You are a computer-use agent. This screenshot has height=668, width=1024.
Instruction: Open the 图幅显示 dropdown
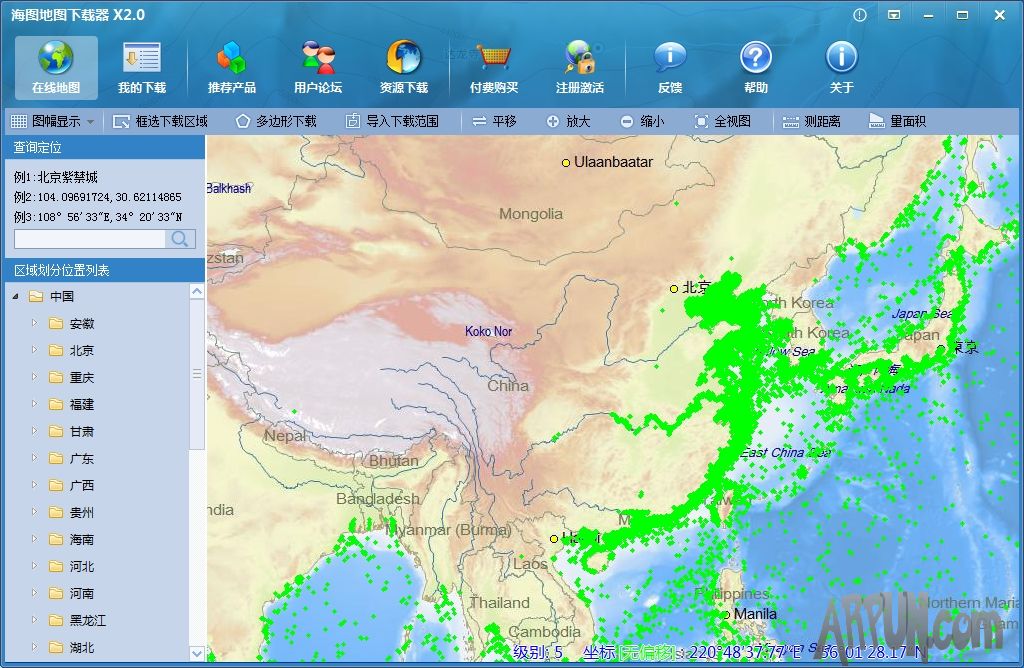(x=56, y=121)
